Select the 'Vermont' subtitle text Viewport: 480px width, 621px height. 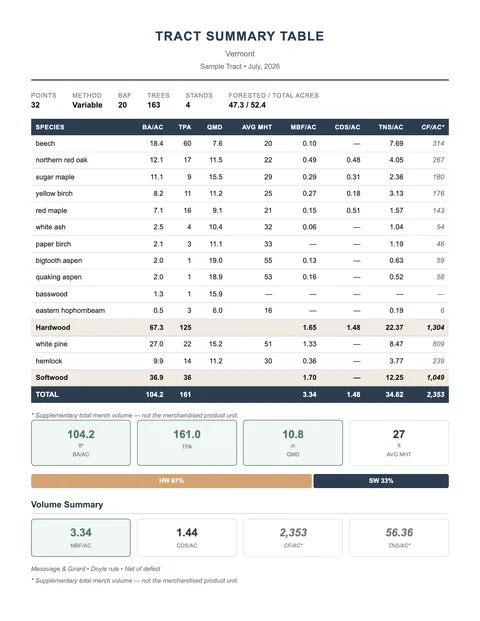240,53
